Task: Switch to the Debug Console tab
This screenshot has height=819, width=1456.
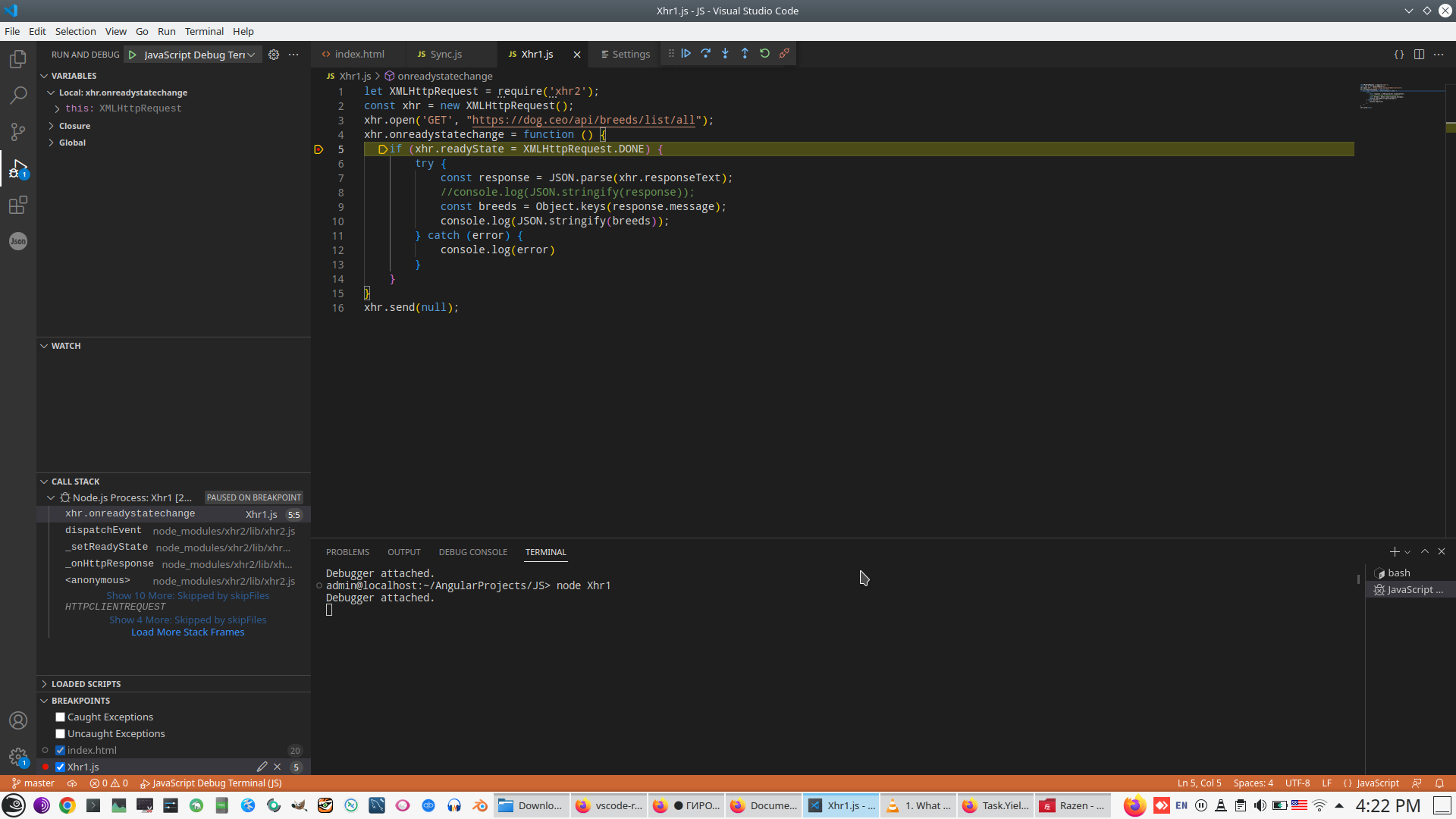Action: [x=472, y=552]
